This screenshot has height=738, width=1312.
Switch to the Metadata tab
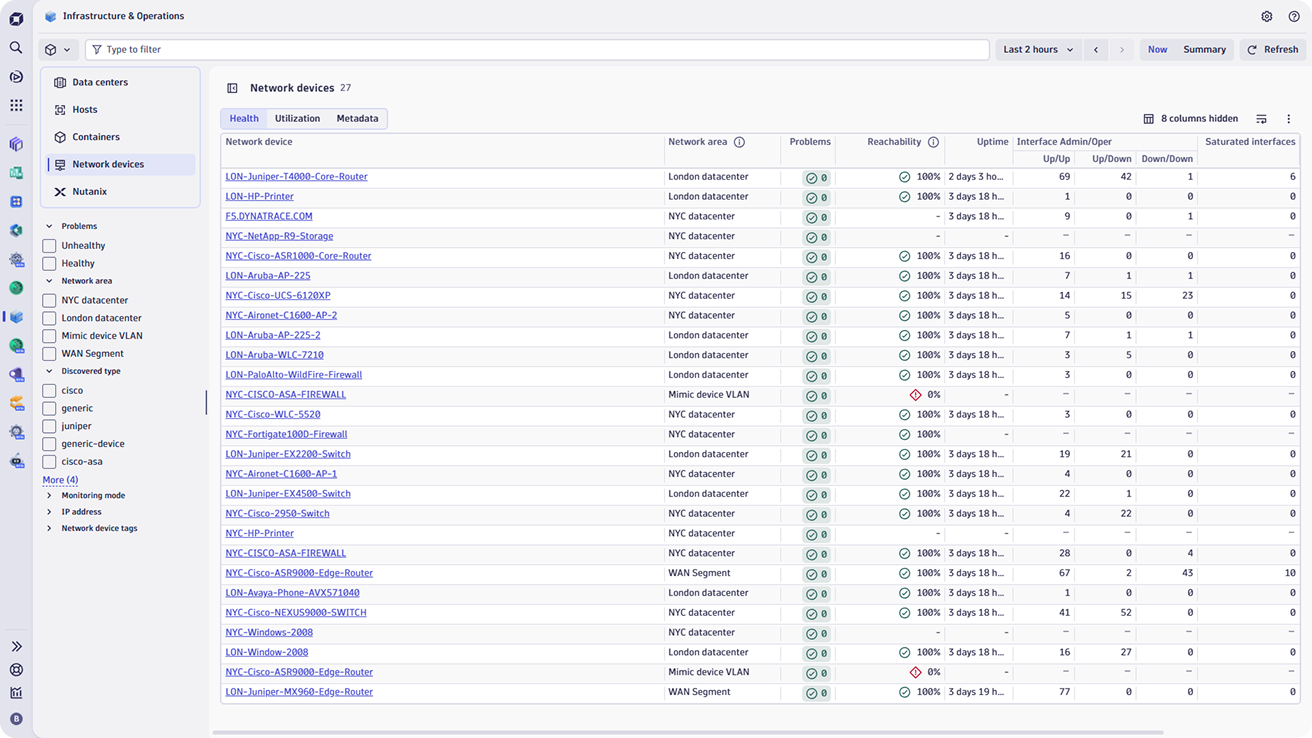[x=357, y=118]
